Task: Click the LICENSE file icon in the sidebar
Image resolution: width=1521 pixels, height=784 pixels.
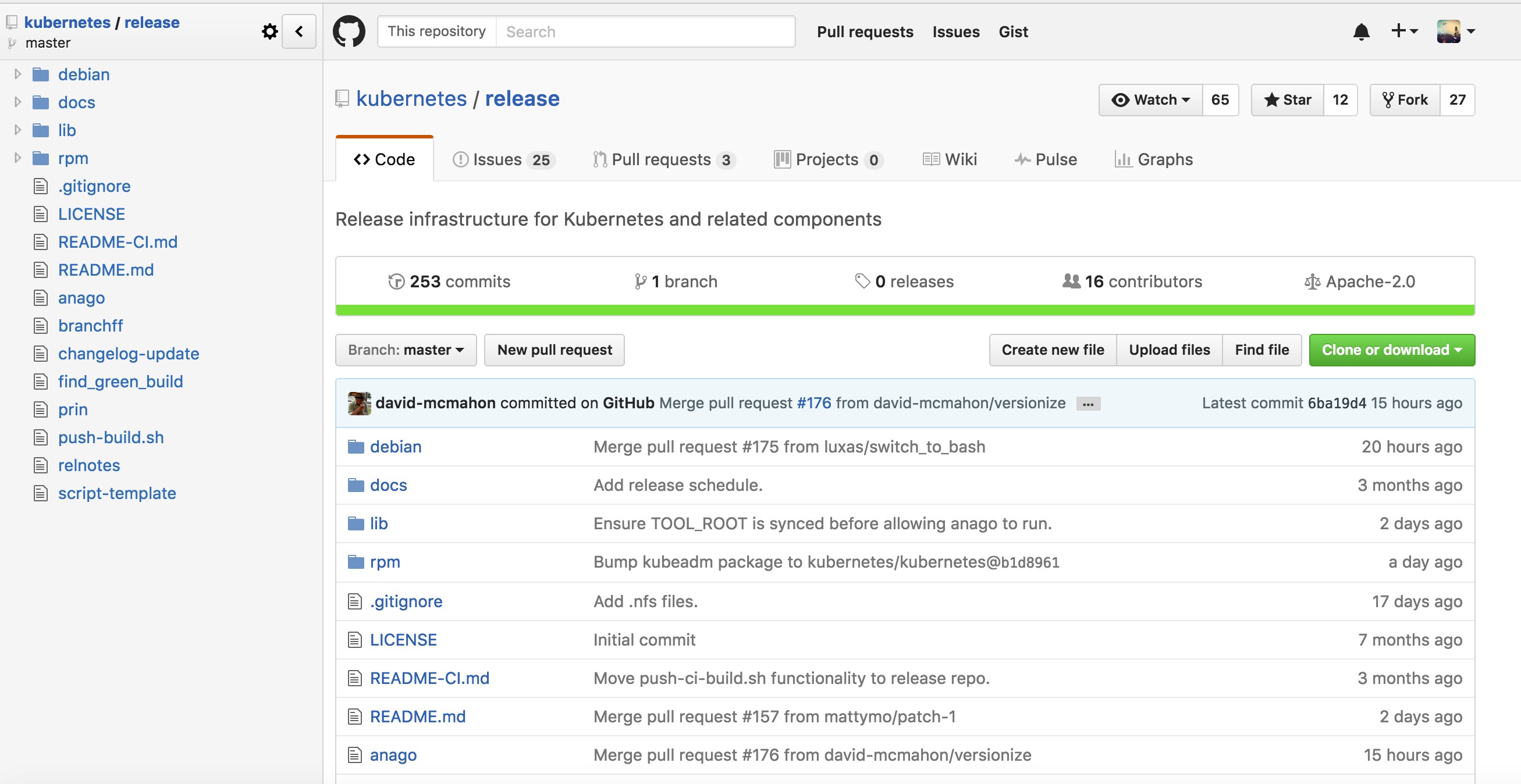Action: pos(40,213)
